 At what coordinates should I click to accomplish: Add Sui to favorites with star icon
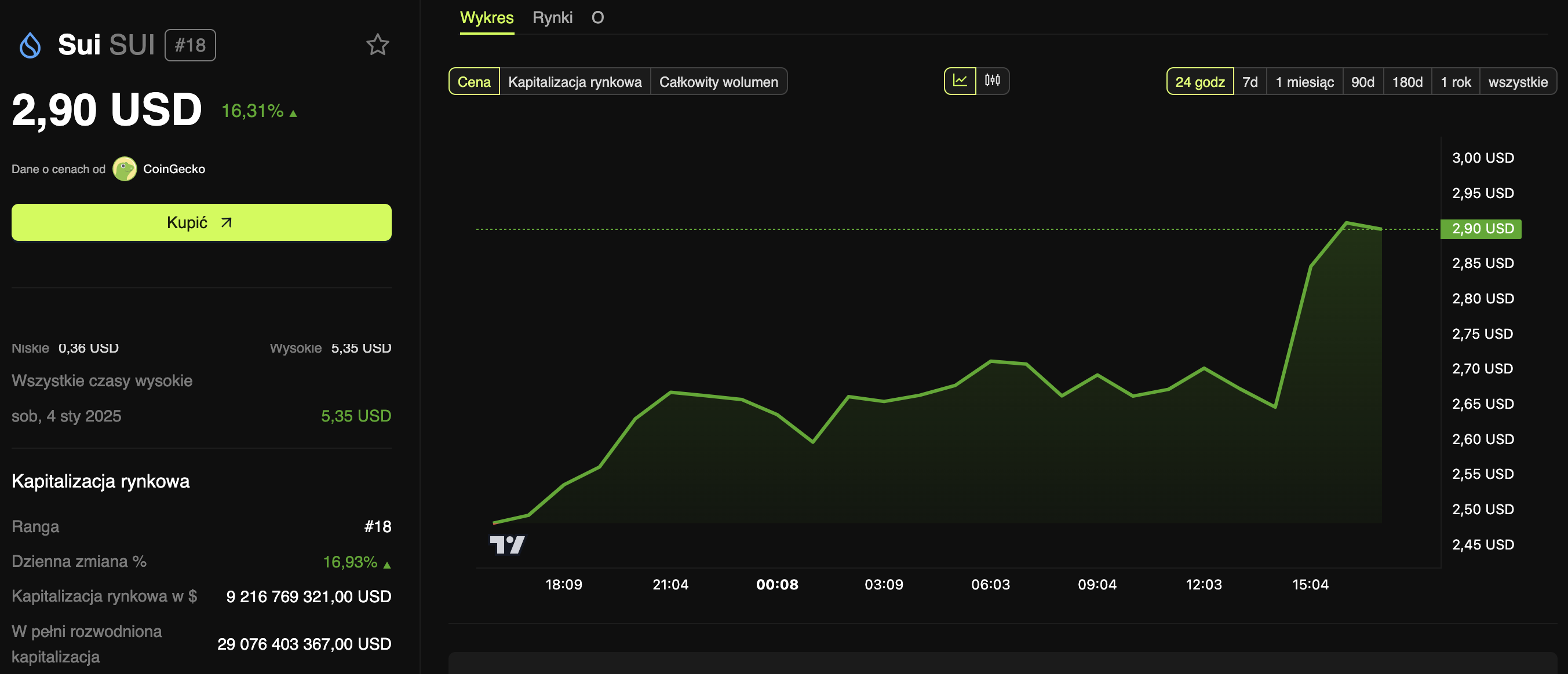(377, 45)
